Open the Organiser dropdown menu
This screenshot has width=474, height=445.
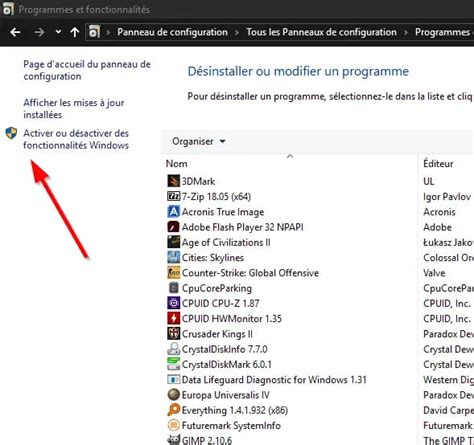pos(199,141)
